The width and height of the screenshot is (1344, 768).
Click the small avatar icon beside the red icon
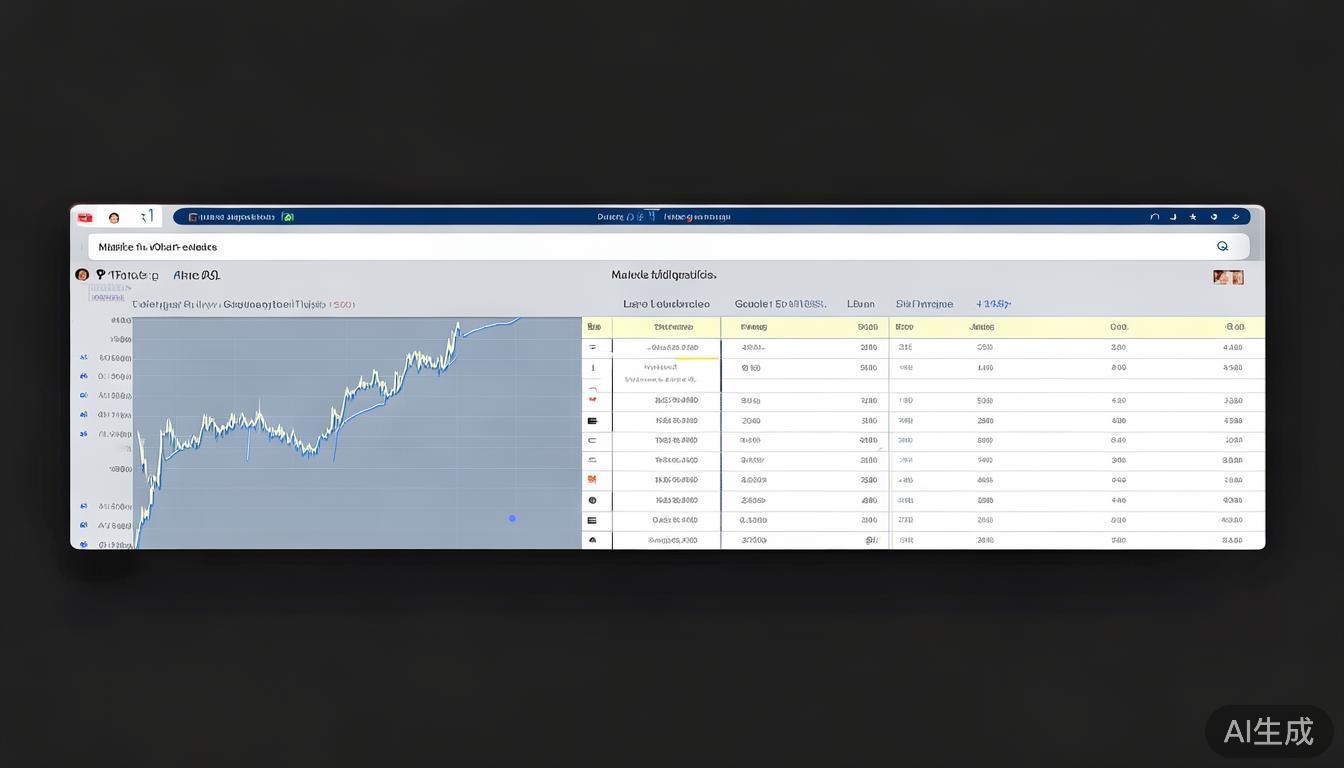[x=114, y=217]
